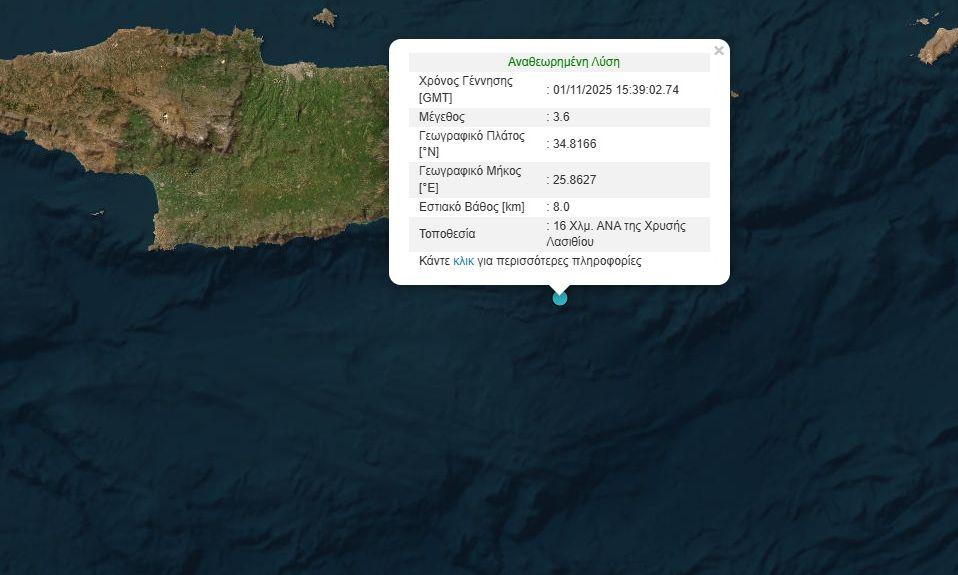This screenshot has height=575, width=958.
Task: Click the small island north of Crete
Action: coord(325,17)
